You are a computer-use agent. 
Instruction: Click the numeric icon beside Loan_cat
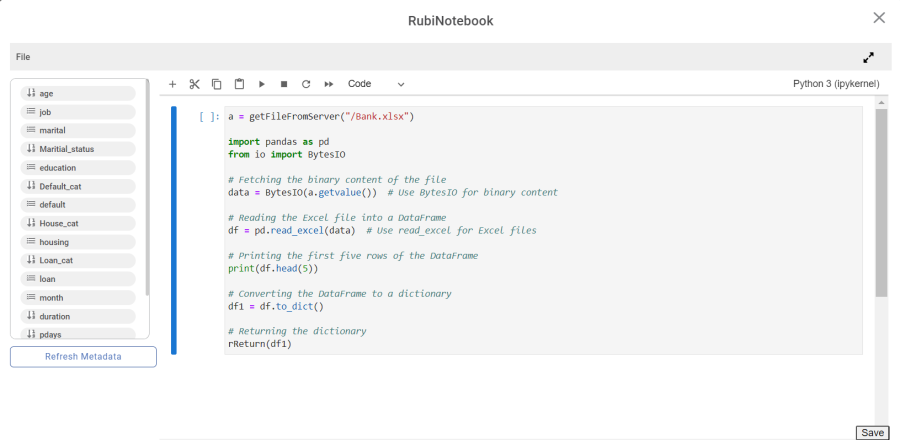pyautogui.click(x=31, y=260)
